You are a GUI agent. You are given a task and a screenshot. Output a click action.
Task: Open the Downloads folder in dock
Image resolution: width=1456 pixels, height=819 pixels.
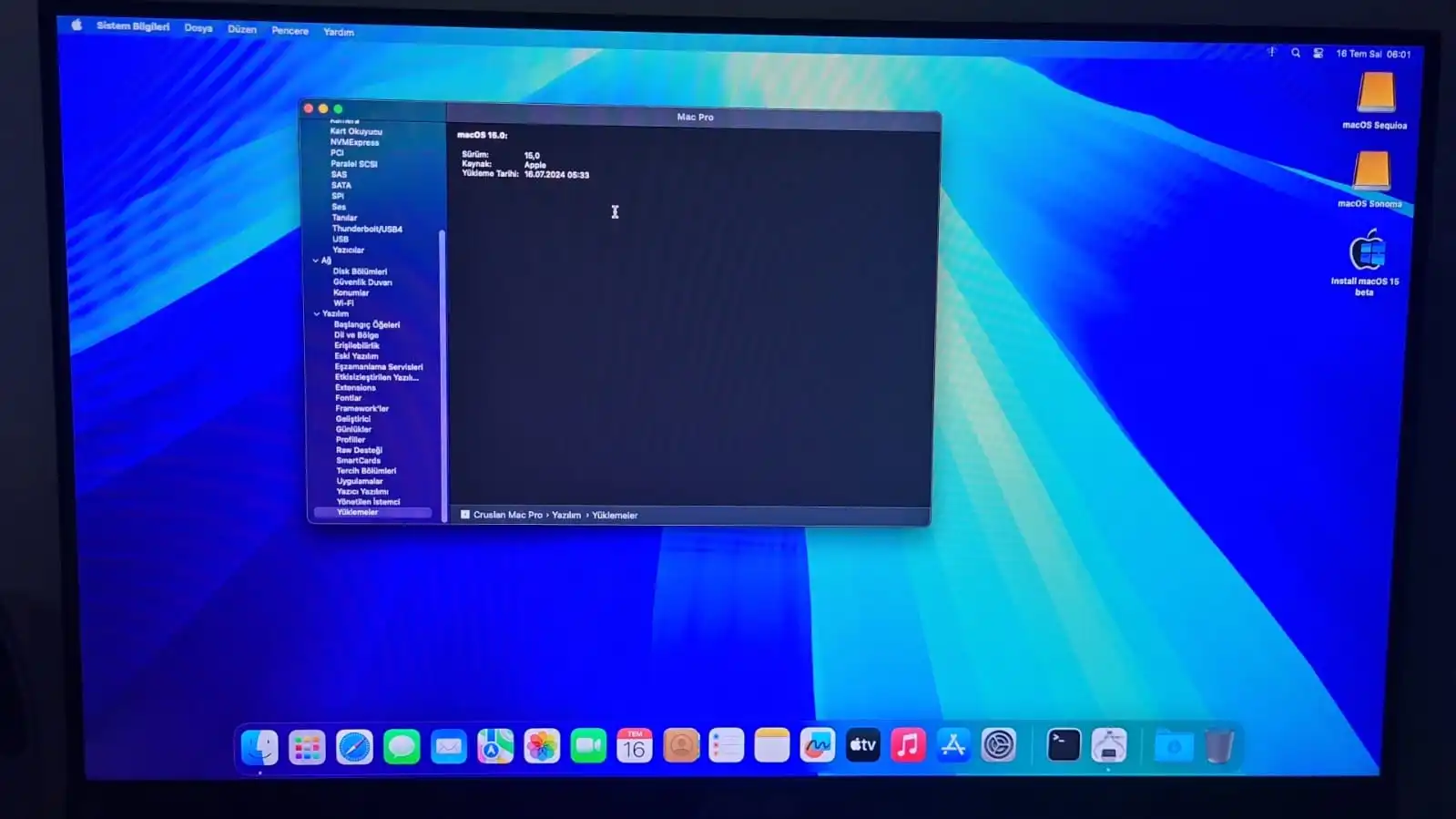coord(1174,746)
